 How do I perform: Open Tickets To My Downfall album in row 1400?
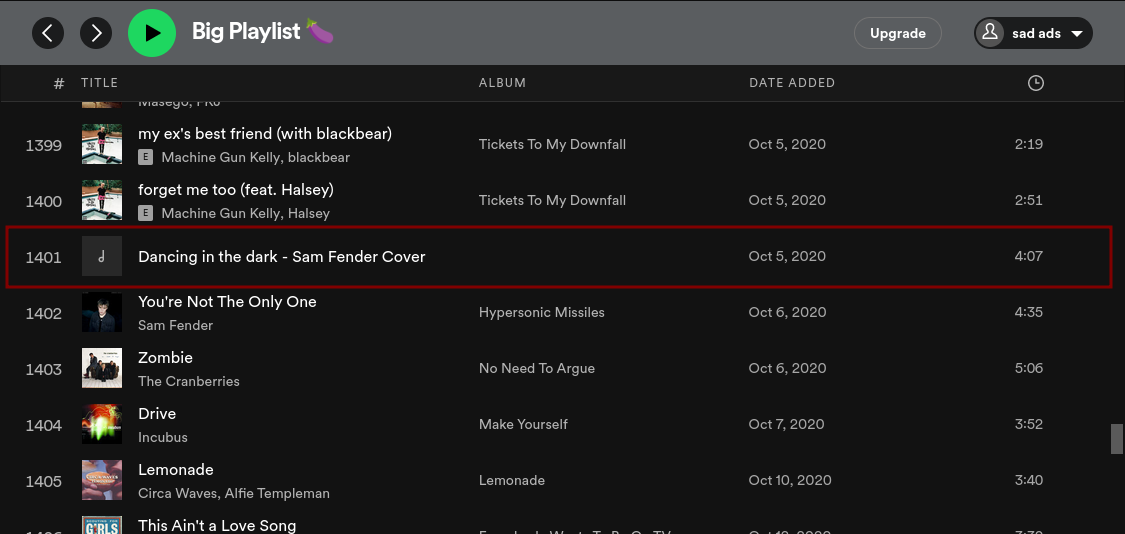point(552,200)
